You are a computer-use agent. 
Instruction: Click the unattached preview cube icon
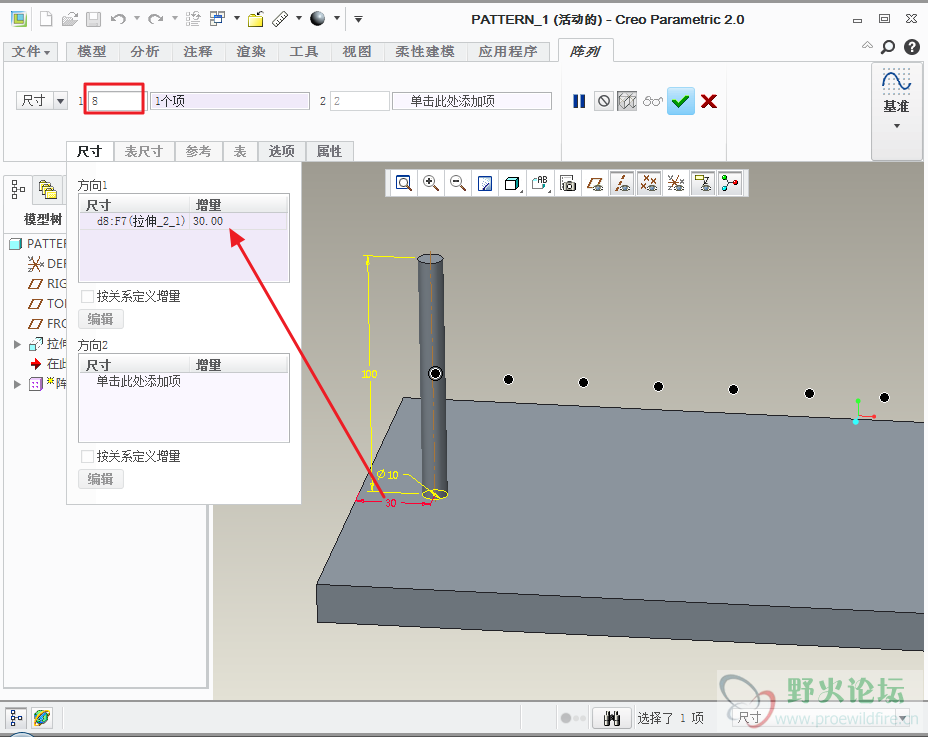point(627,101)
